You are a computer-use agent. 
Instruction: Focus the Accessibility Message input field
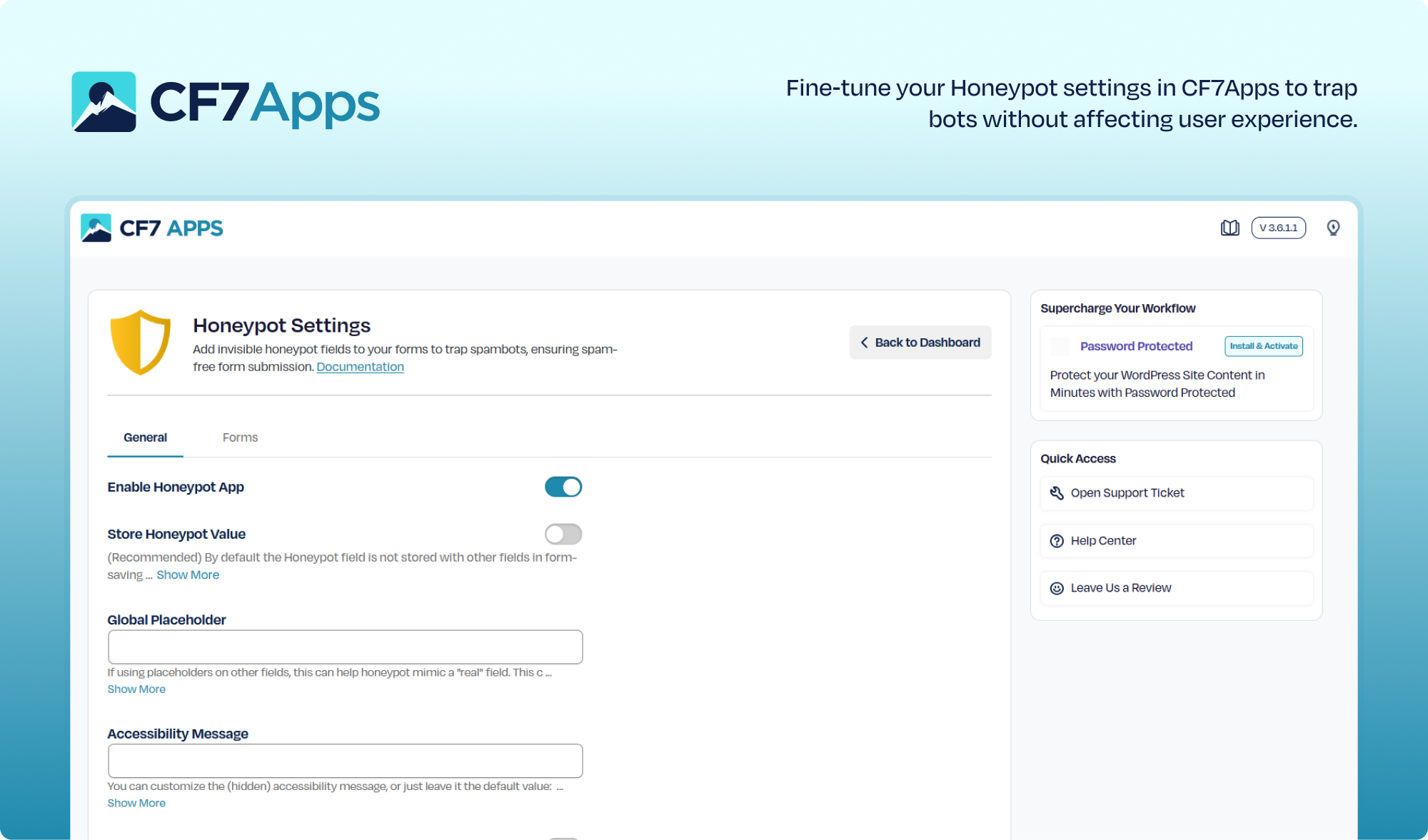point(346,761)
